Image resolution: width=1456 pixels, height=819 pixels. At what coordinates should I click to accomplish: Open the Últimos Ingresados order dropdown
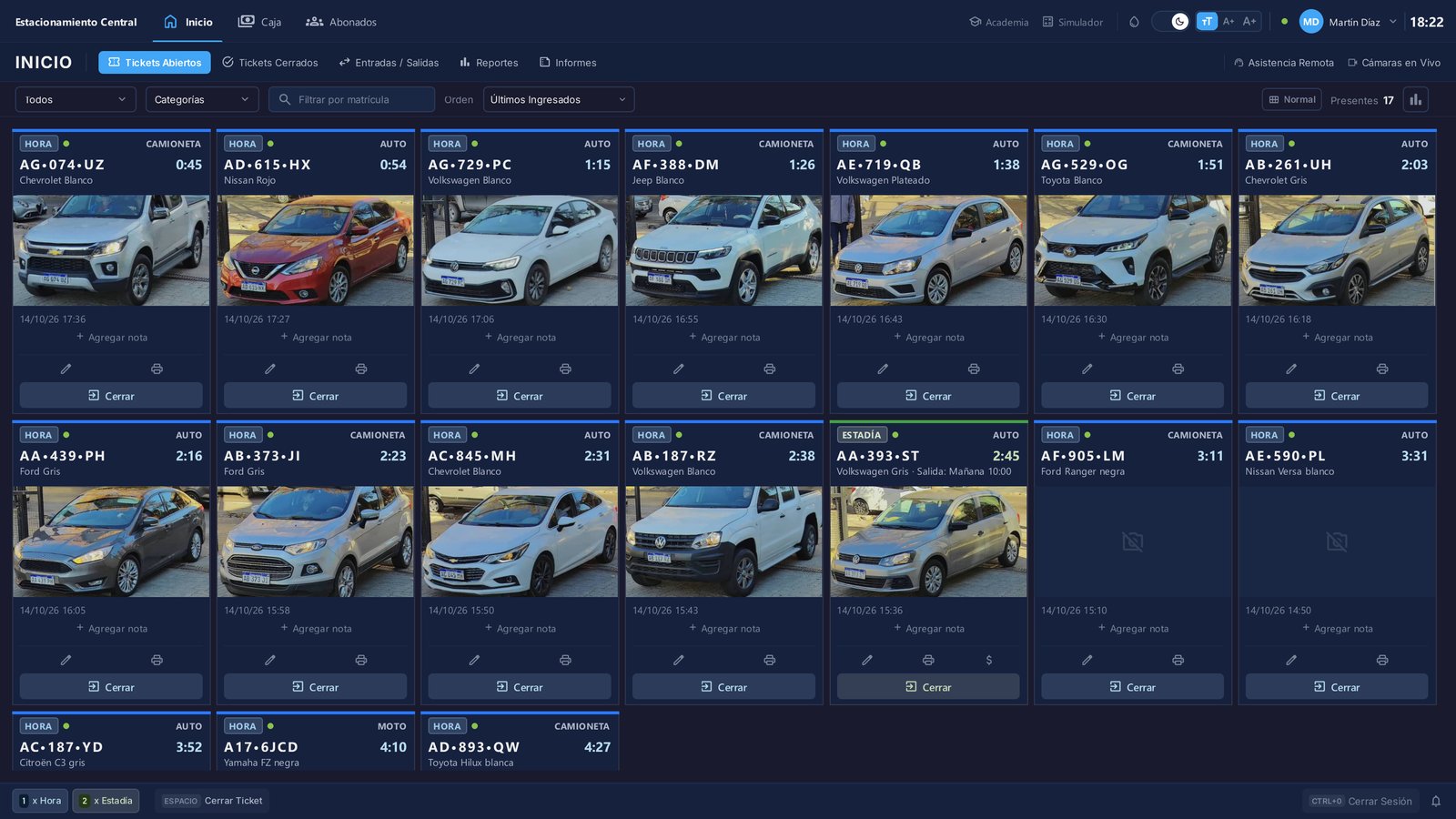(559, 99)
